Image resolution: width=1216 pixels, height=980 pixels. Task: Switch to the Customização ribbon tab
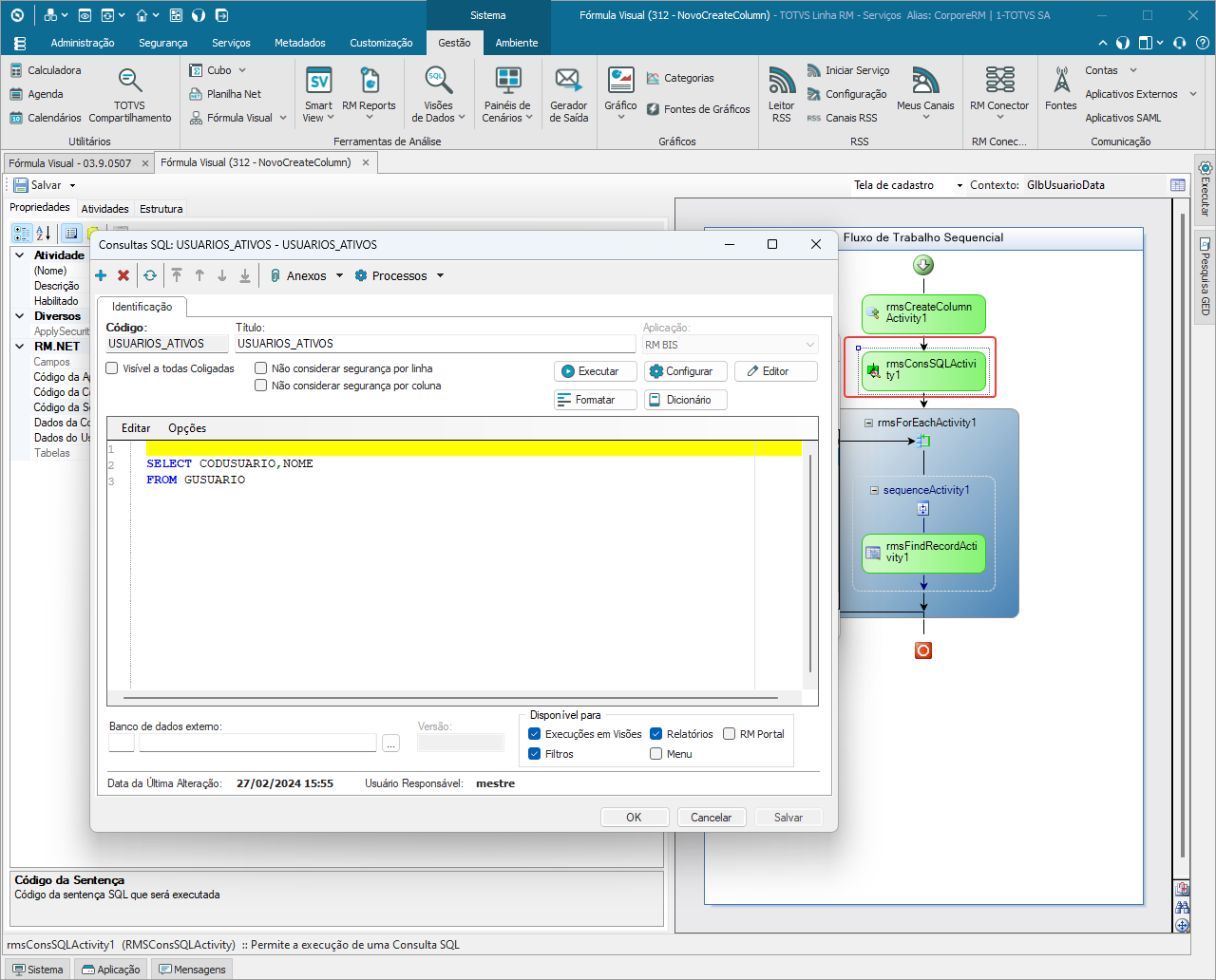[x=381, y=43]
